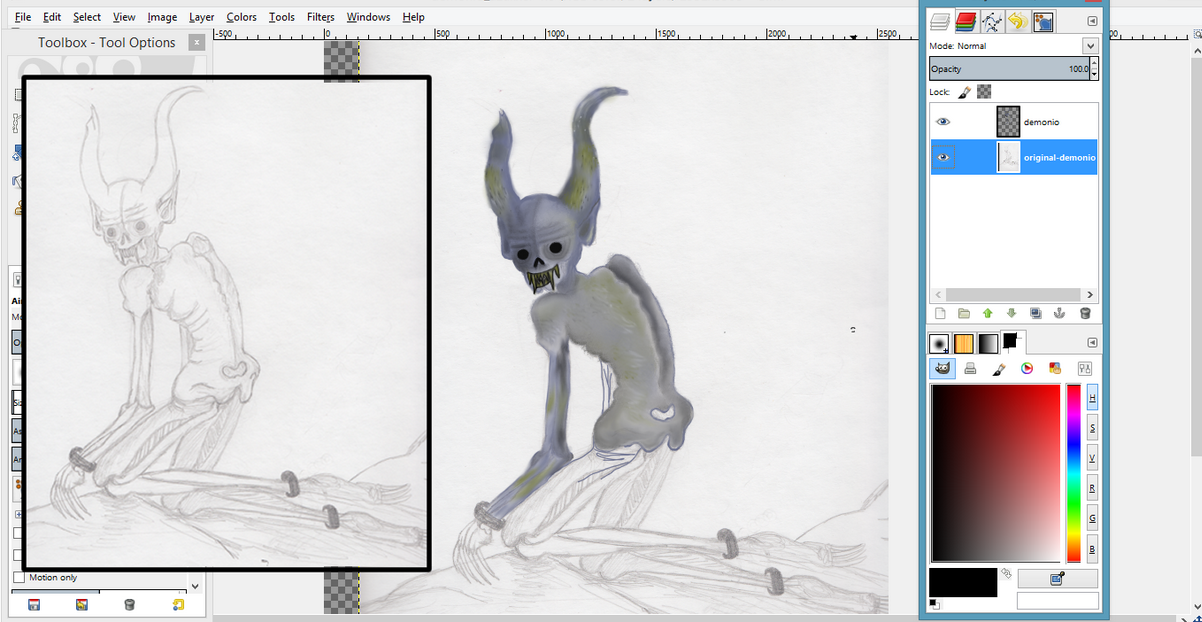
Task: Switch to the Paths tab
Action: click(991, 20)
